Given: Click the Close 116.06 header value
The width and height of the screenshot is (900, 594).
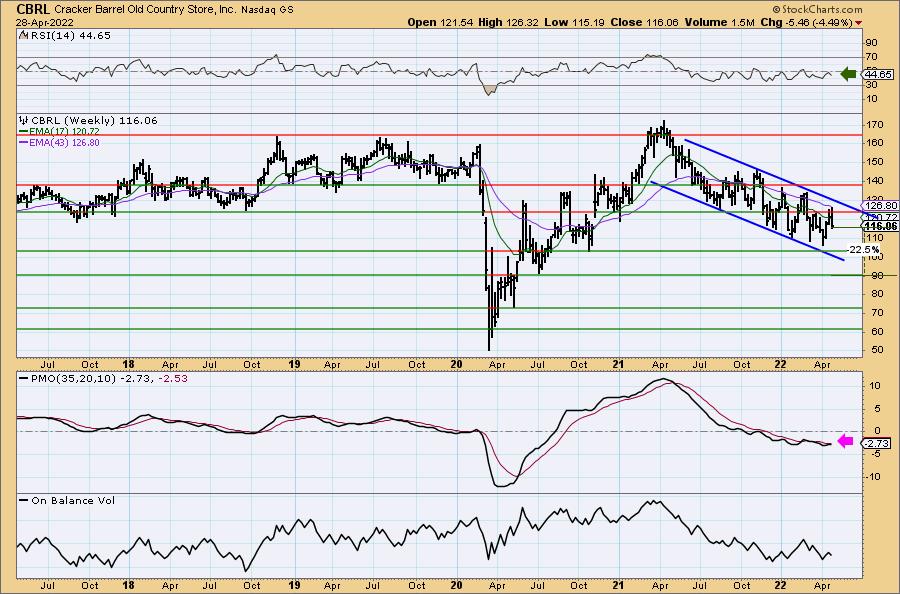Looking at the screenshot, I should 644,22.
